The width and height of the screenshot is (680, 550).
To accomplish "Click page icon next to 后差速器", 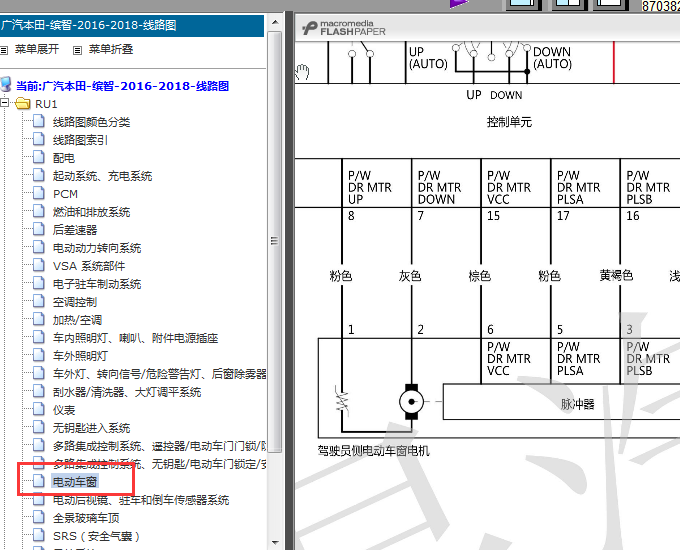I will click(x=39, y=229).
